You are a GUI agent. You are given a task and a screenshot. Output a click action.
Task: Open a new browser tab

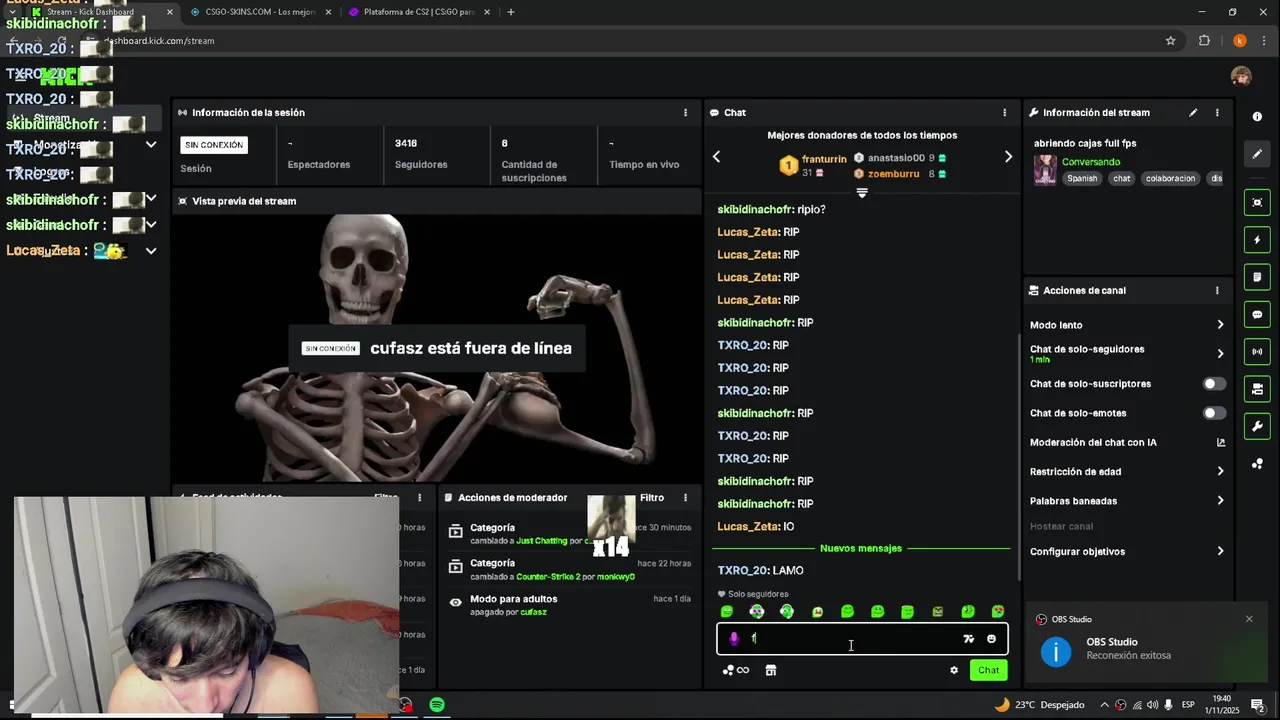[511, 12]
